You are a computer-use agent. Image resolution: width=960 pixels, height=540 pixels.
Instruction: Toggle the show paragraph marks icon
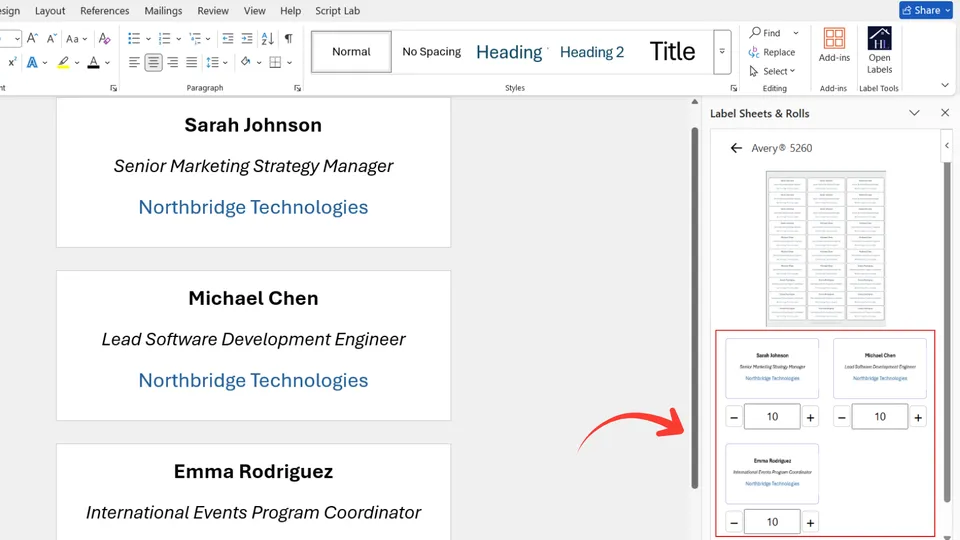[x=288, y=38]
